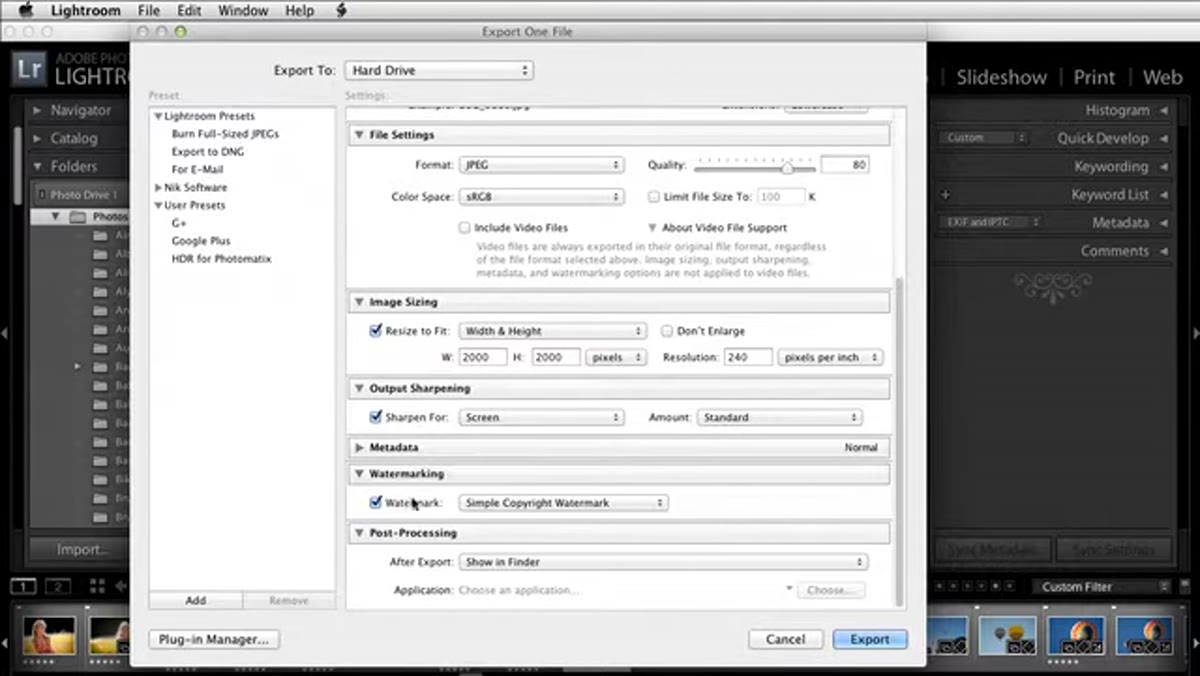Open the Lightroom application menu
This screenshot has height=676, width=1200.
click(x=86, y=11)
